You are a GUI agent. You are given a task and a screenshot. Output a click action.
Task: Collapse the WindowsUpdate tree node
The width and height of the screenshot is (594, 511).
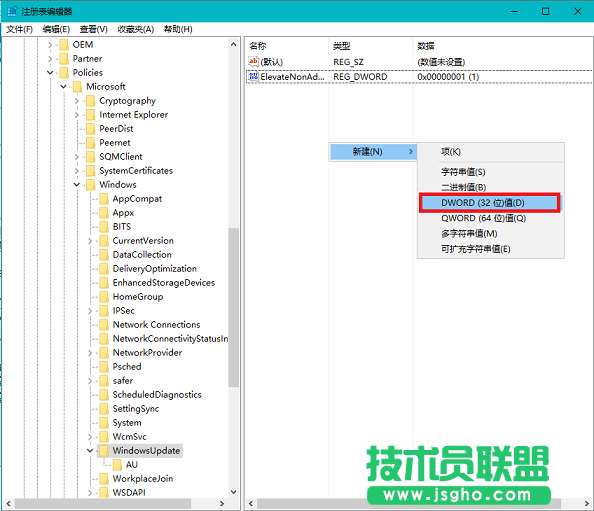pyautogui.click(x=90, y=451)
